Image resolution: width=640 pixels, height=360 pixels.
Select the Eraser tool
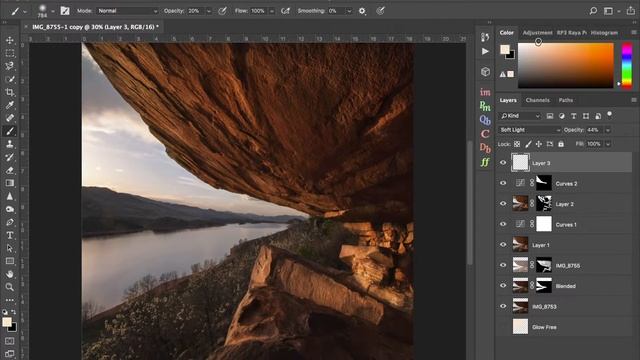[x=9, y=170]
